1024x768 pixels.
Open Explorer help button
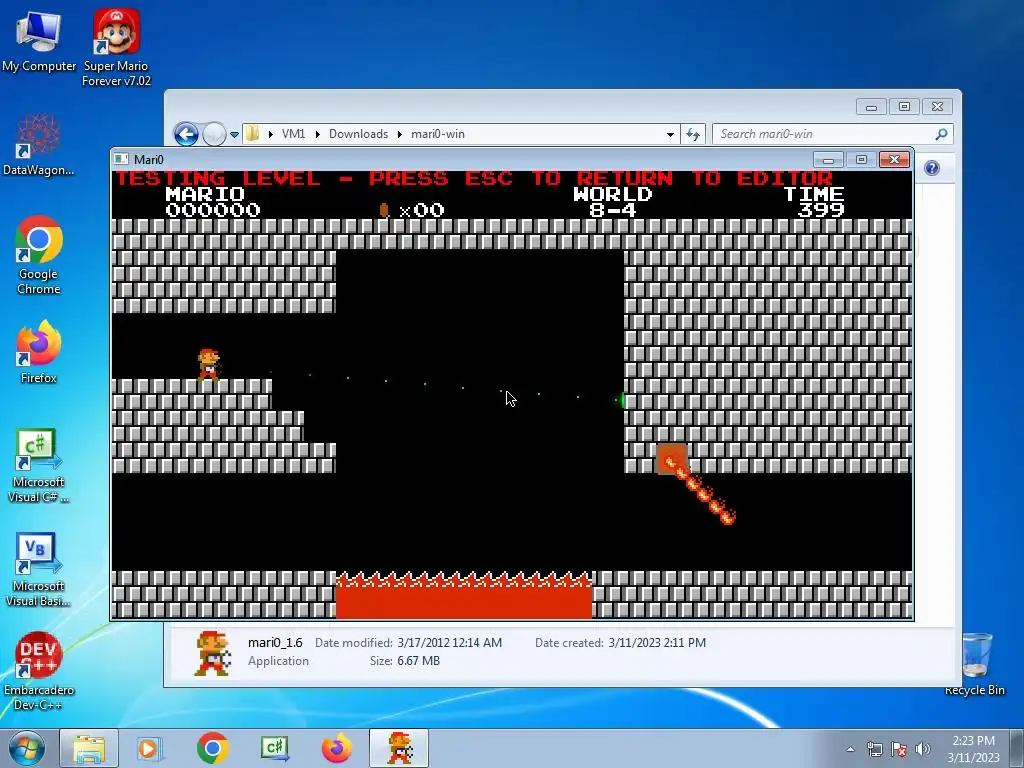point(932,168)
